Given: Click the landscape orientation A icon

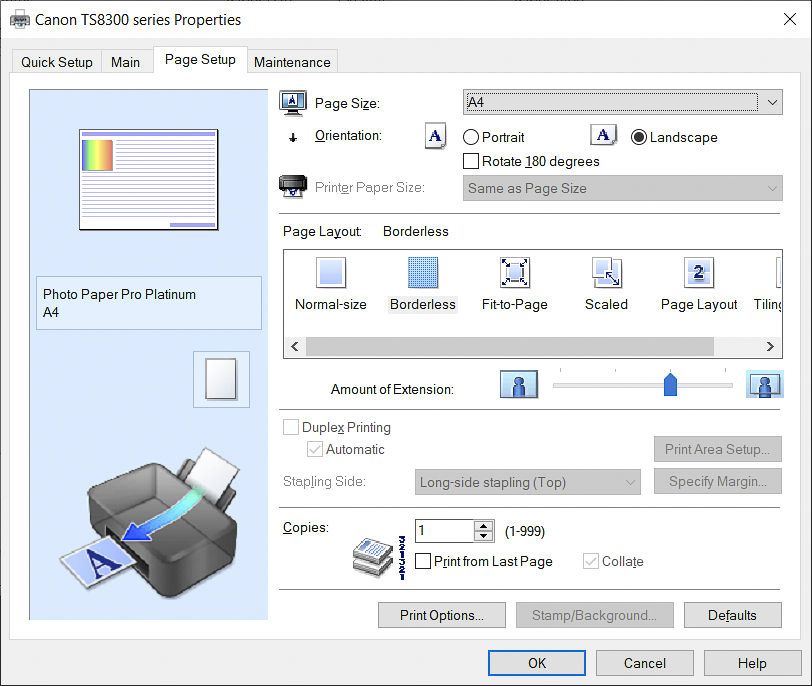Looking at the screenshot, I should pos(603,136).
